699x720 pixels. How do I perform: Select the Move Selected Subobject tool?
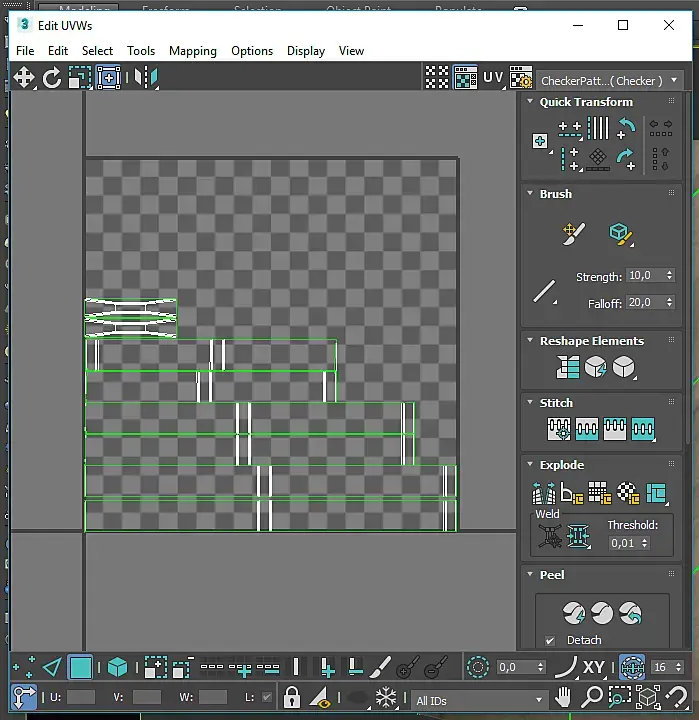point(23,77)
